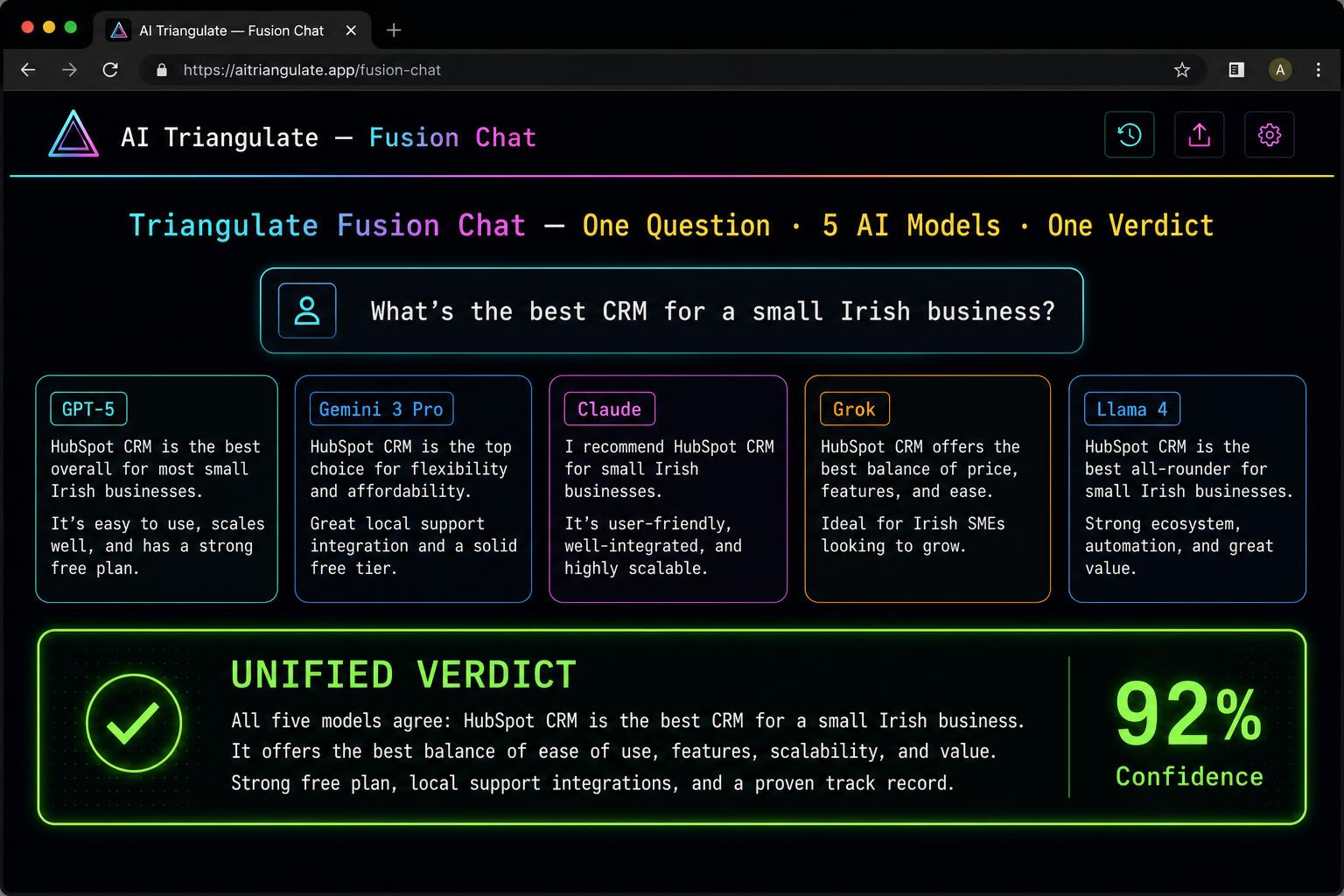Go back with the browser back arrow
1344x896 pixels.
pyautogui.click(x=28, y=70)
